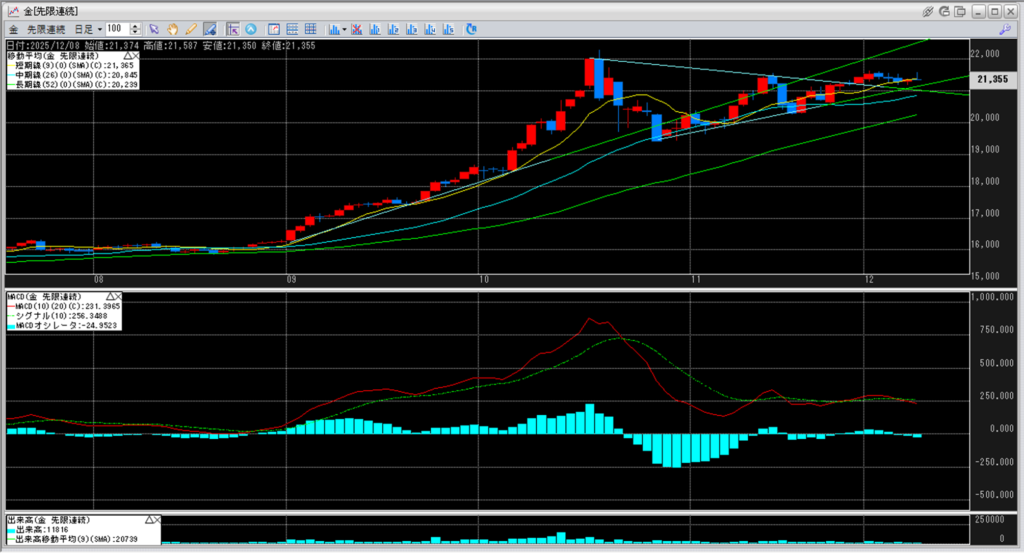Activate the hand pan tool
1024x553 pixels.
click(x=173, y=29)
